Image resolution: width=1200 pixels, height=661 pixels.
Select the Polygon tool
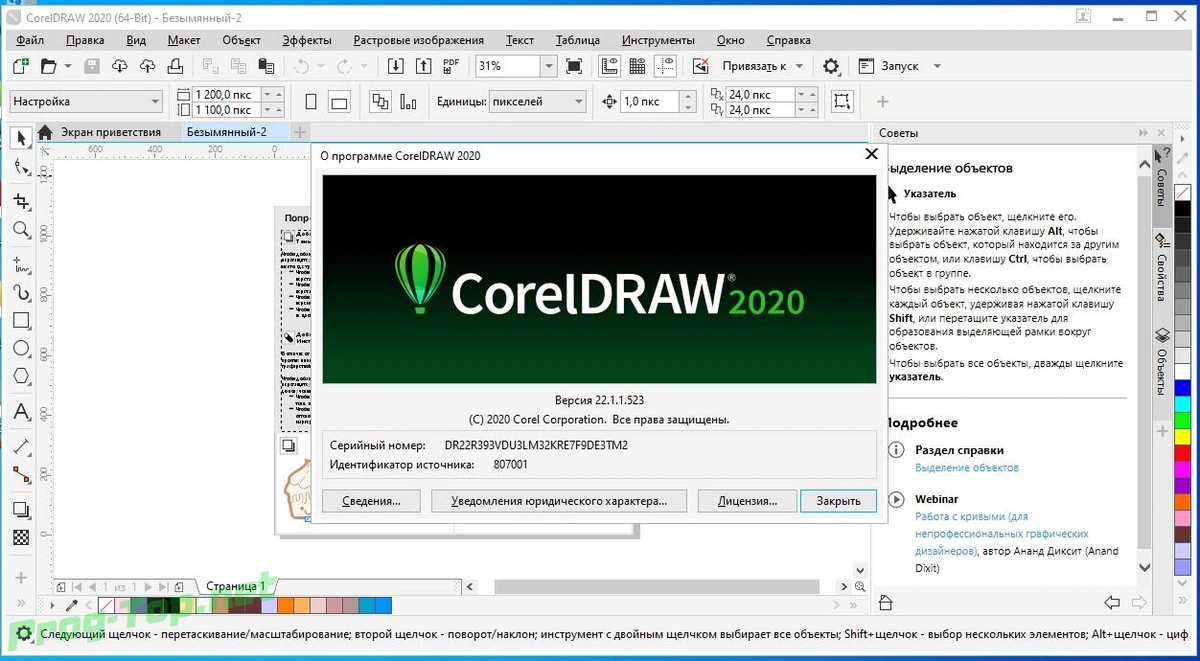tap(20, 377)
